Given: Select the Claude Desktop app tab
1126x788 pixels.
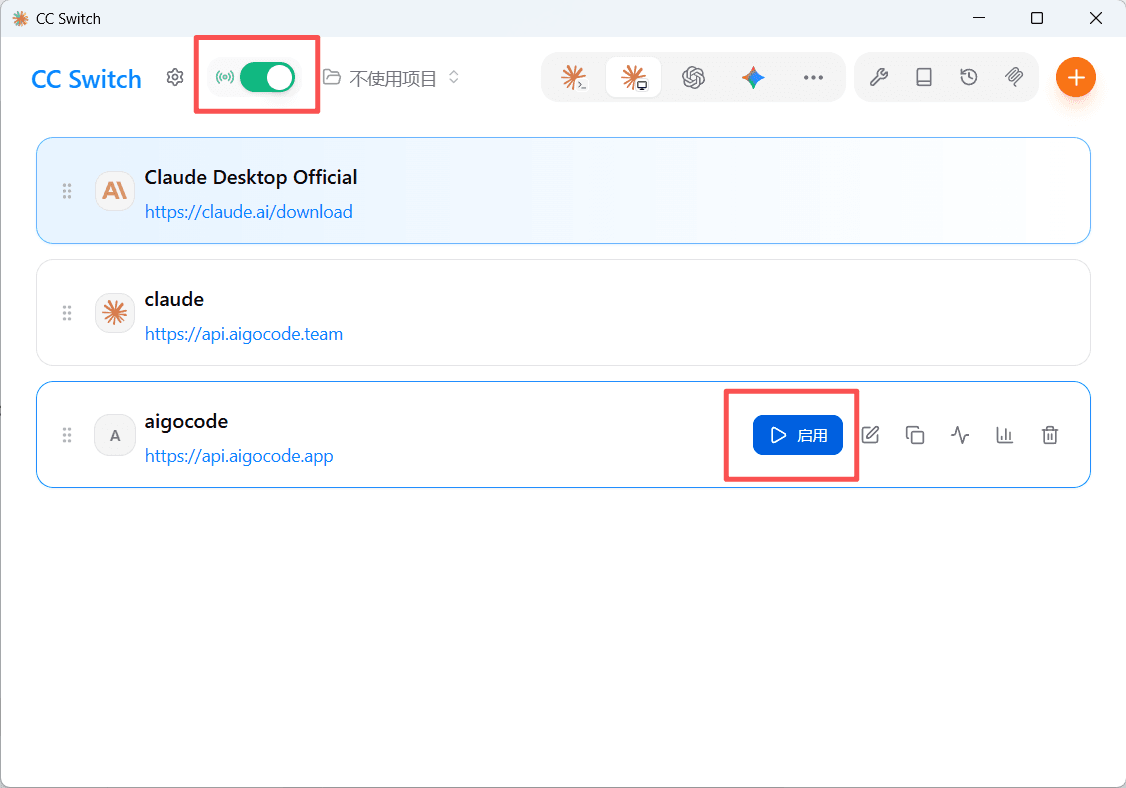Looking at the screenshot, I should [633, 77].
